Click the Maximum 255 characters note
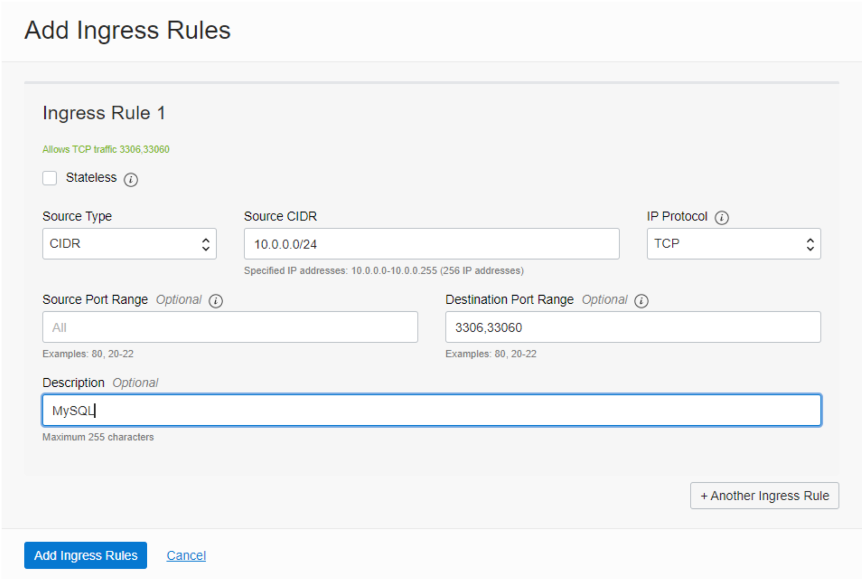Viewport: 863px width, 580px height. click(98, 436)
